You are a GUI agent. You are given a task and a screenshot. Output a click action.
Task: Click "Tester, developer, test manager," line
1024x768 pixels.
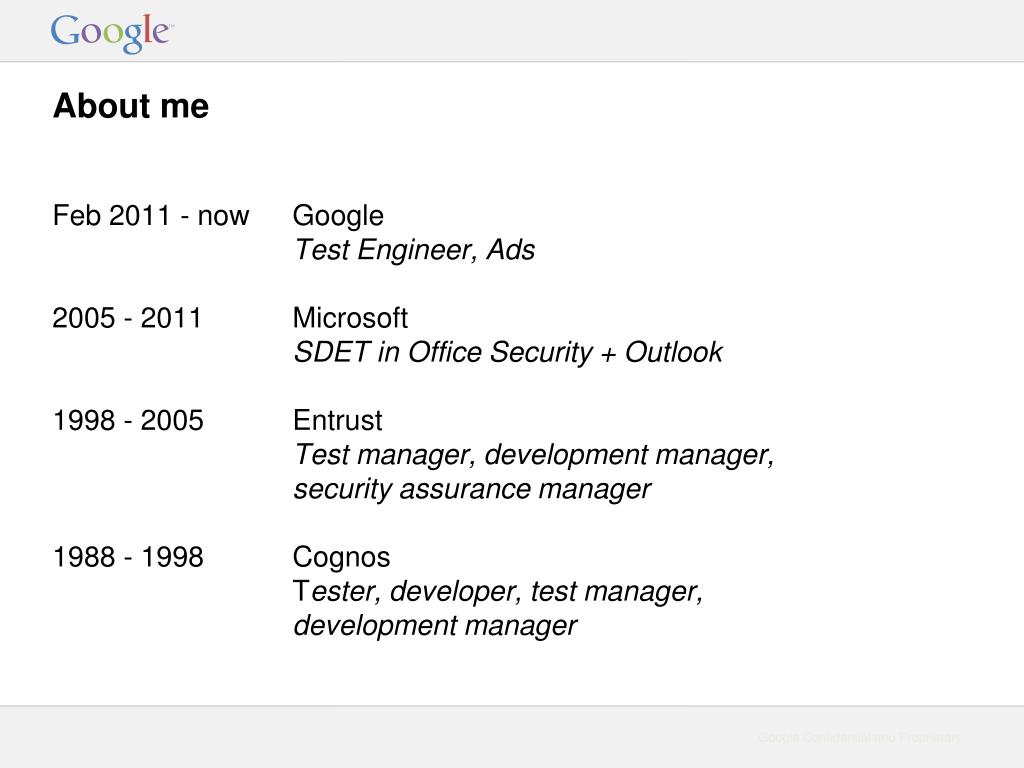coord(498,592)
